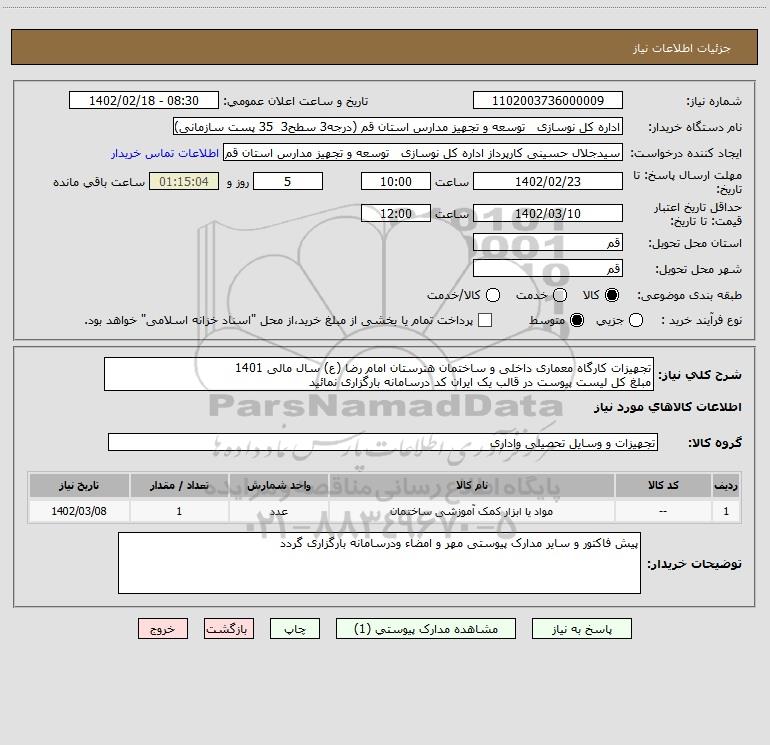770x745 pixels.
Task: Open مشاهده مدارک پیوستی (1) button
Action: pyautogui.click(x=426, y=629)
